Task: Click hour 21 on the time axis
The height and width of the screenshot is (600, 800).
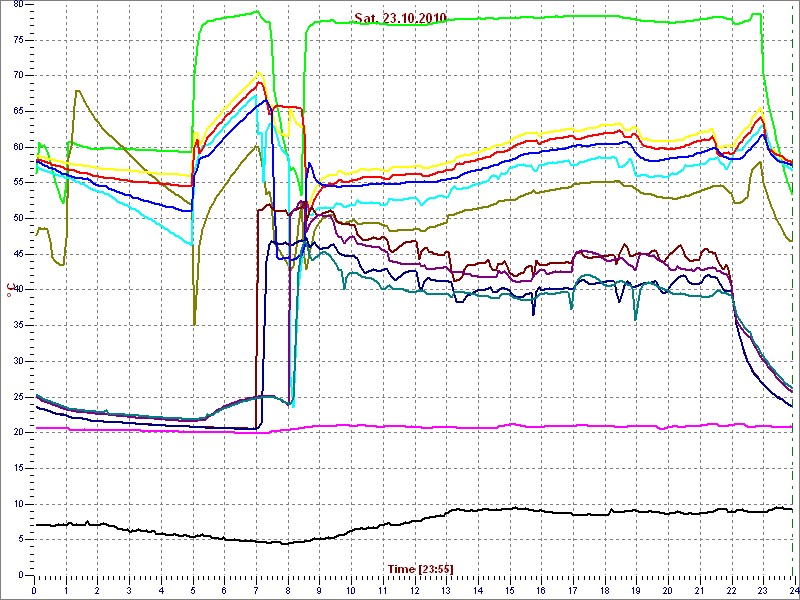Action: pos(699,589)
